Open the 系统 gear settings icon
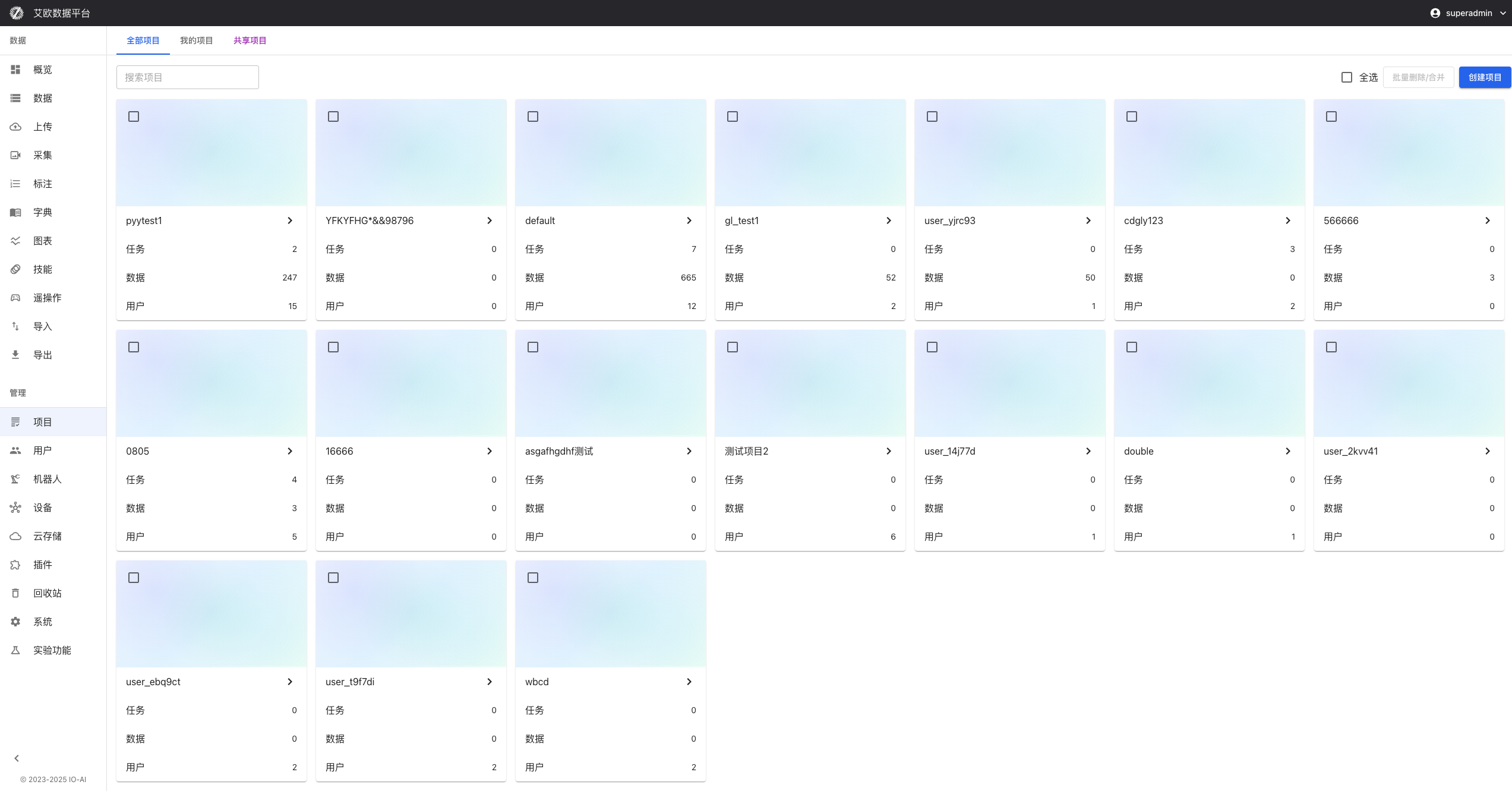Image resolution: width=1512 pixels, height=791 pixels. click(15, 622)
